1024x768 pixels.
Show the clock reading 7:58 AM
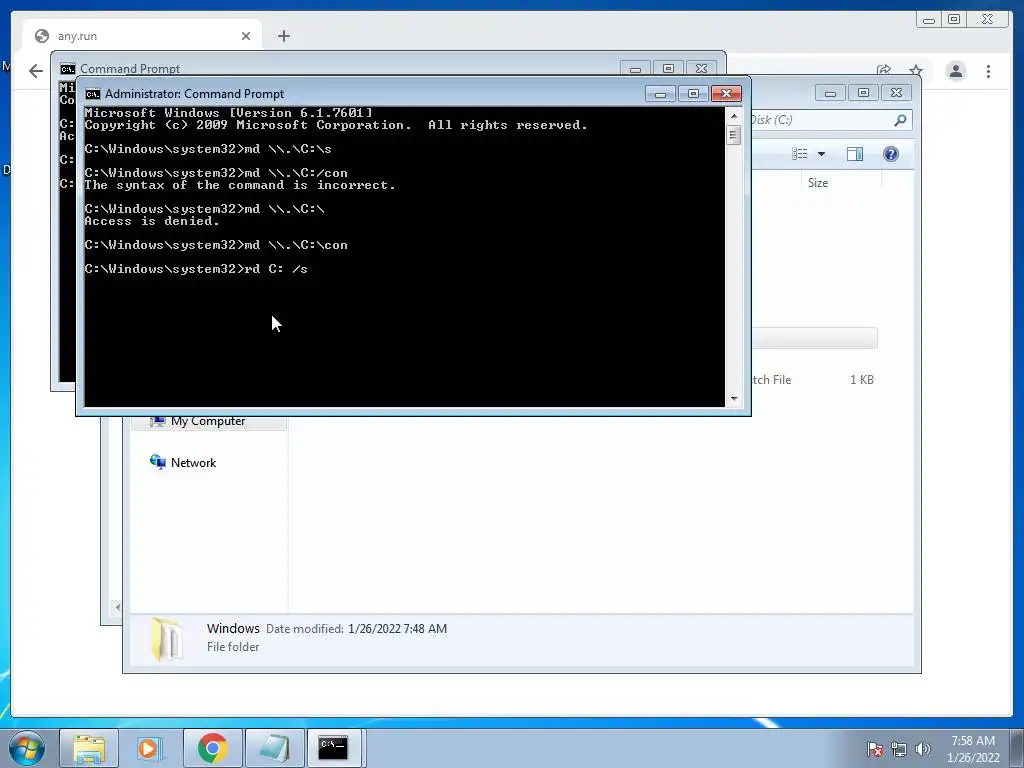(x=972, y=741)
